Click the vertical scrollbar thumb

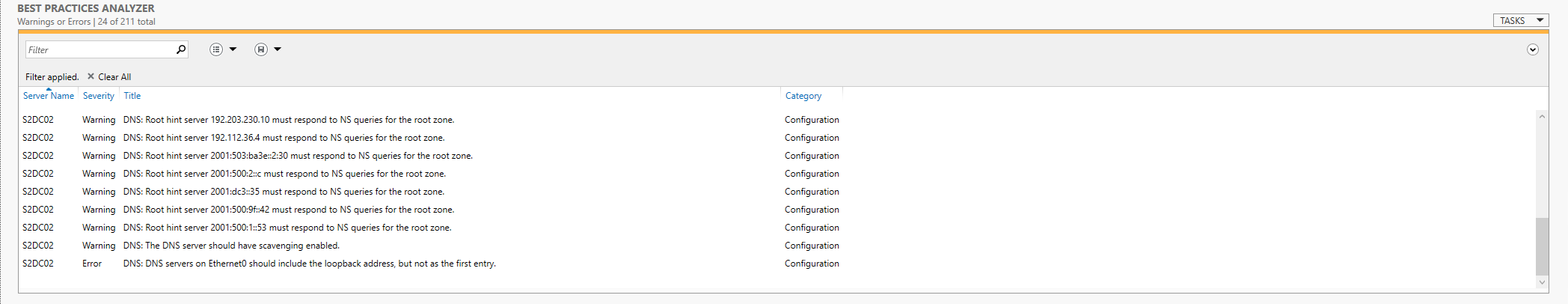pos(1542,246)
